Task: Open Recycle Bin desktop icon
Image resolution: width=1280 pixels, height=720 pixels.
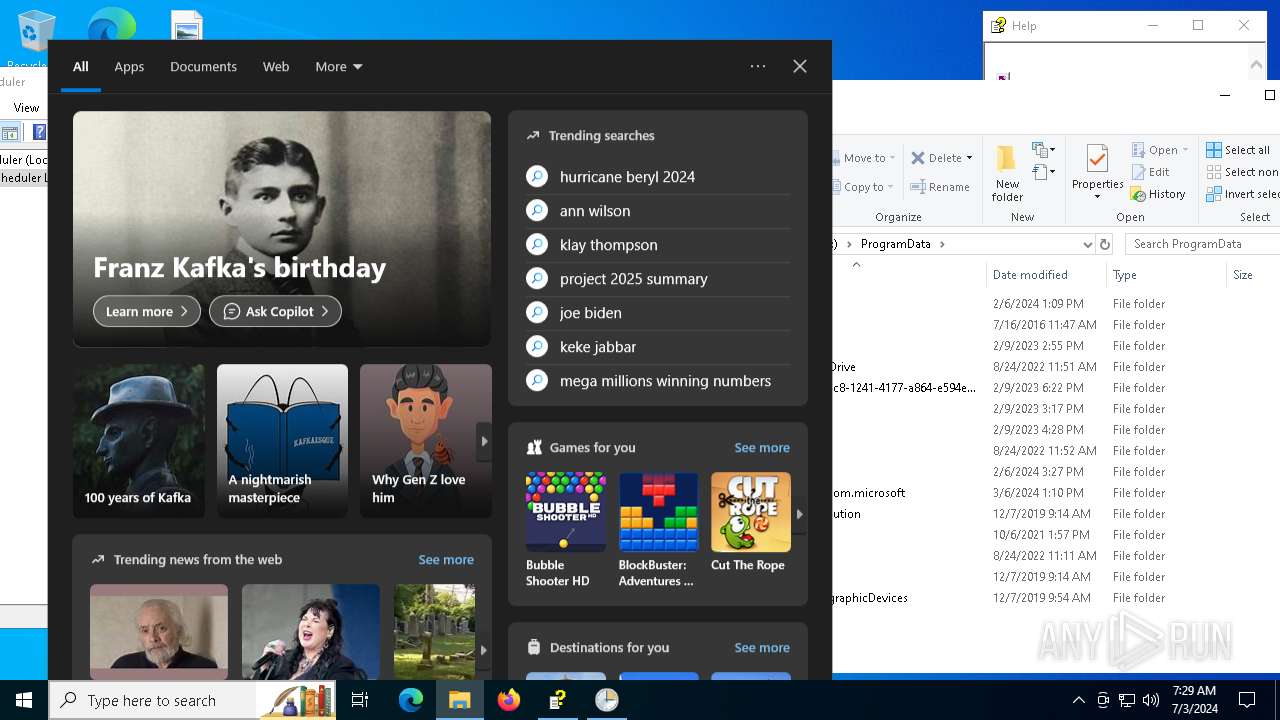Action: click(37, 38)
